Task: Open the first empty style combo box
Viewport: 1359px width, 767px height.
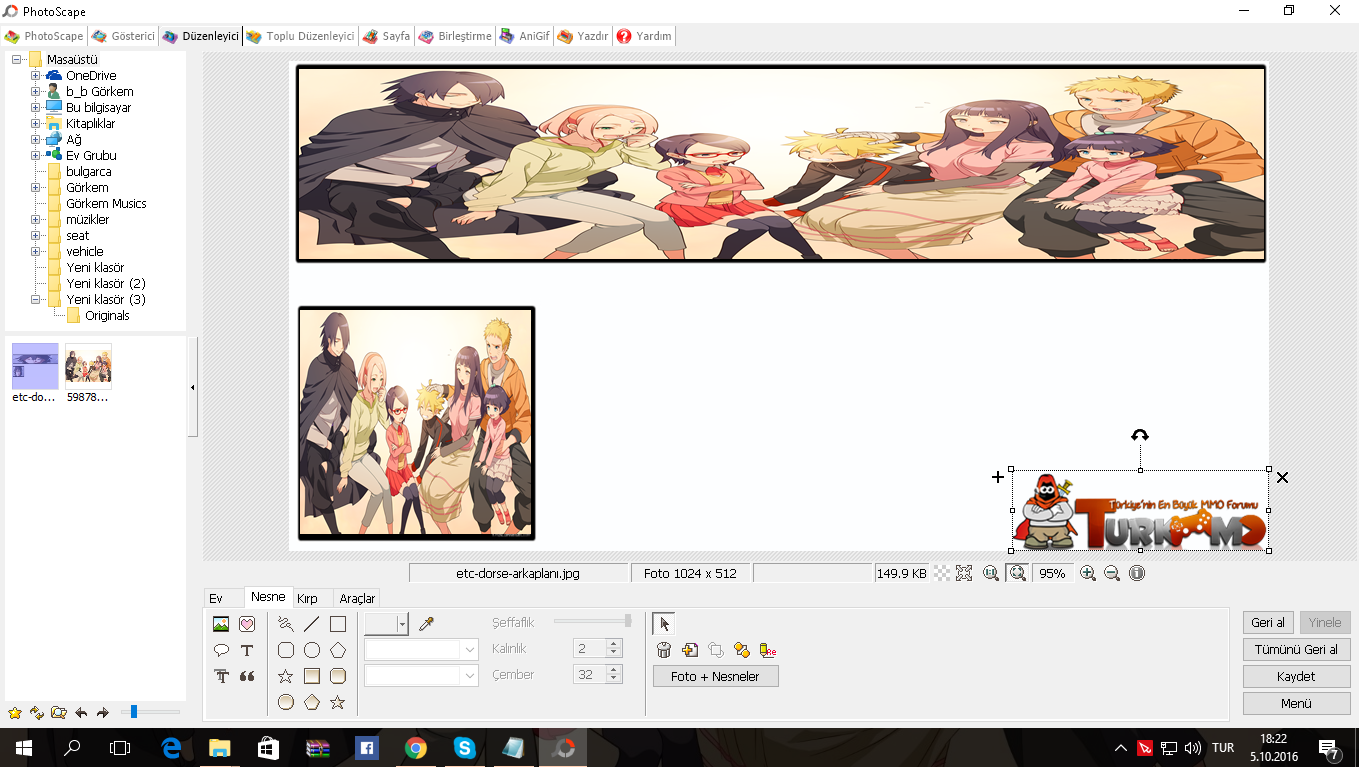Action: tap(422, 650)
